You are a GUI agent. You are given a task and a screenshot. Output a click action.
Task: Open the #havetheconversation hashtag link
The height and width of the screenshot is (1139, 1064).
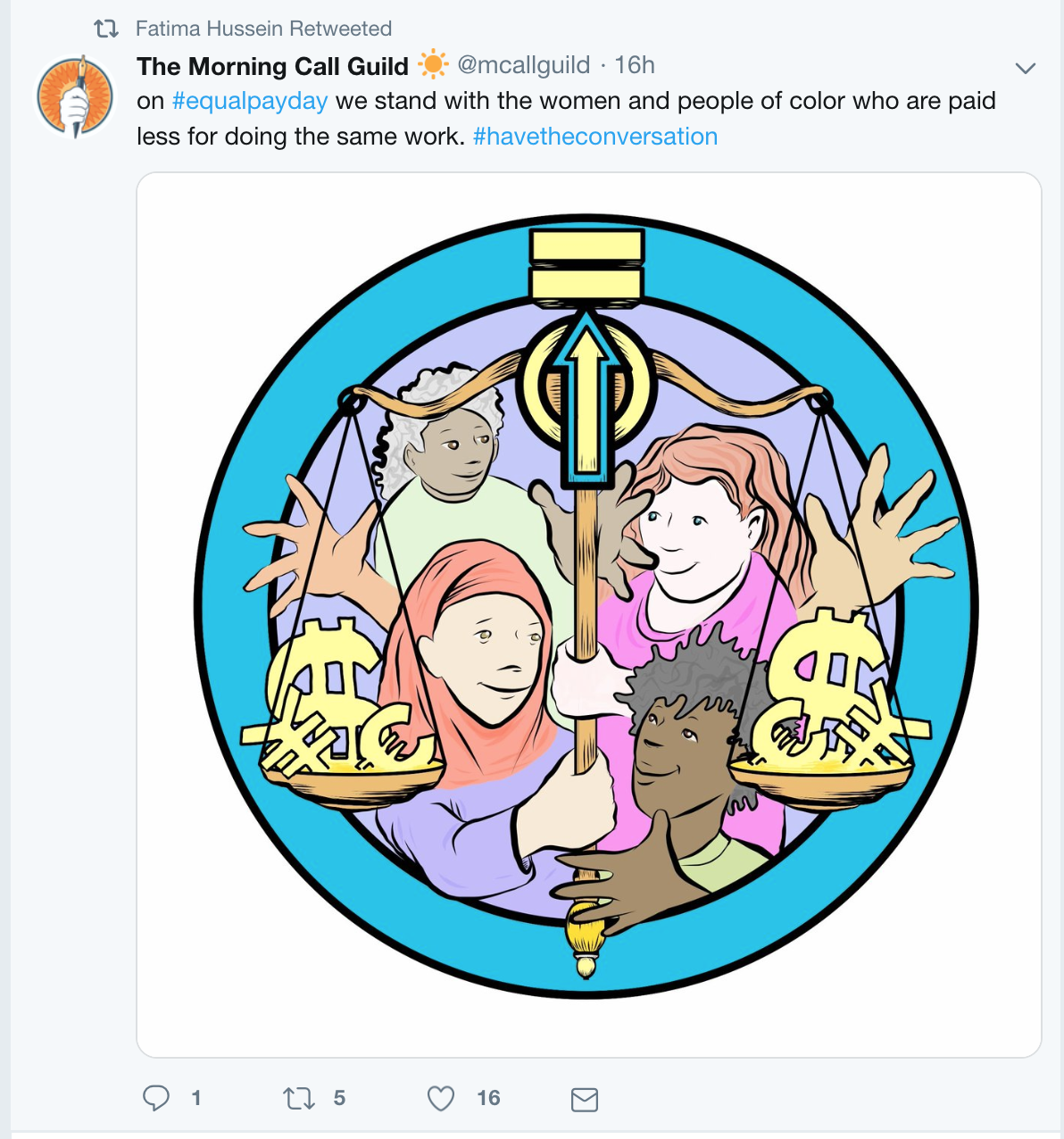pos(595,137)
